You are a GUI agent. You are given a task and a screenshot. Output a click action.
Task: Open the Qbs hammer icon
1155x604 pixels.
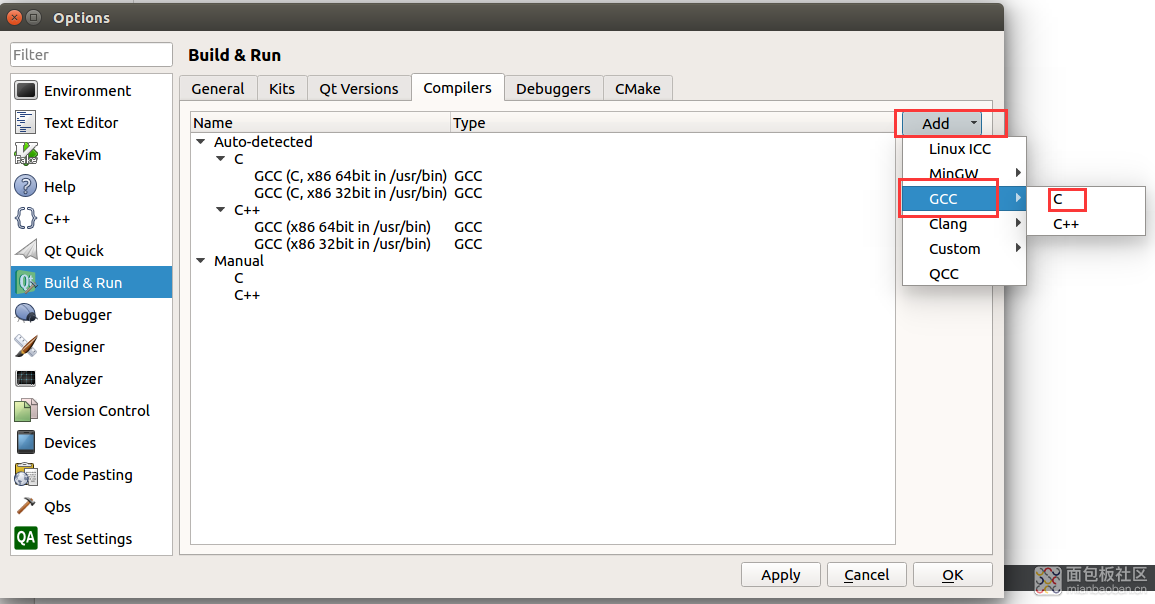[26, 507]
